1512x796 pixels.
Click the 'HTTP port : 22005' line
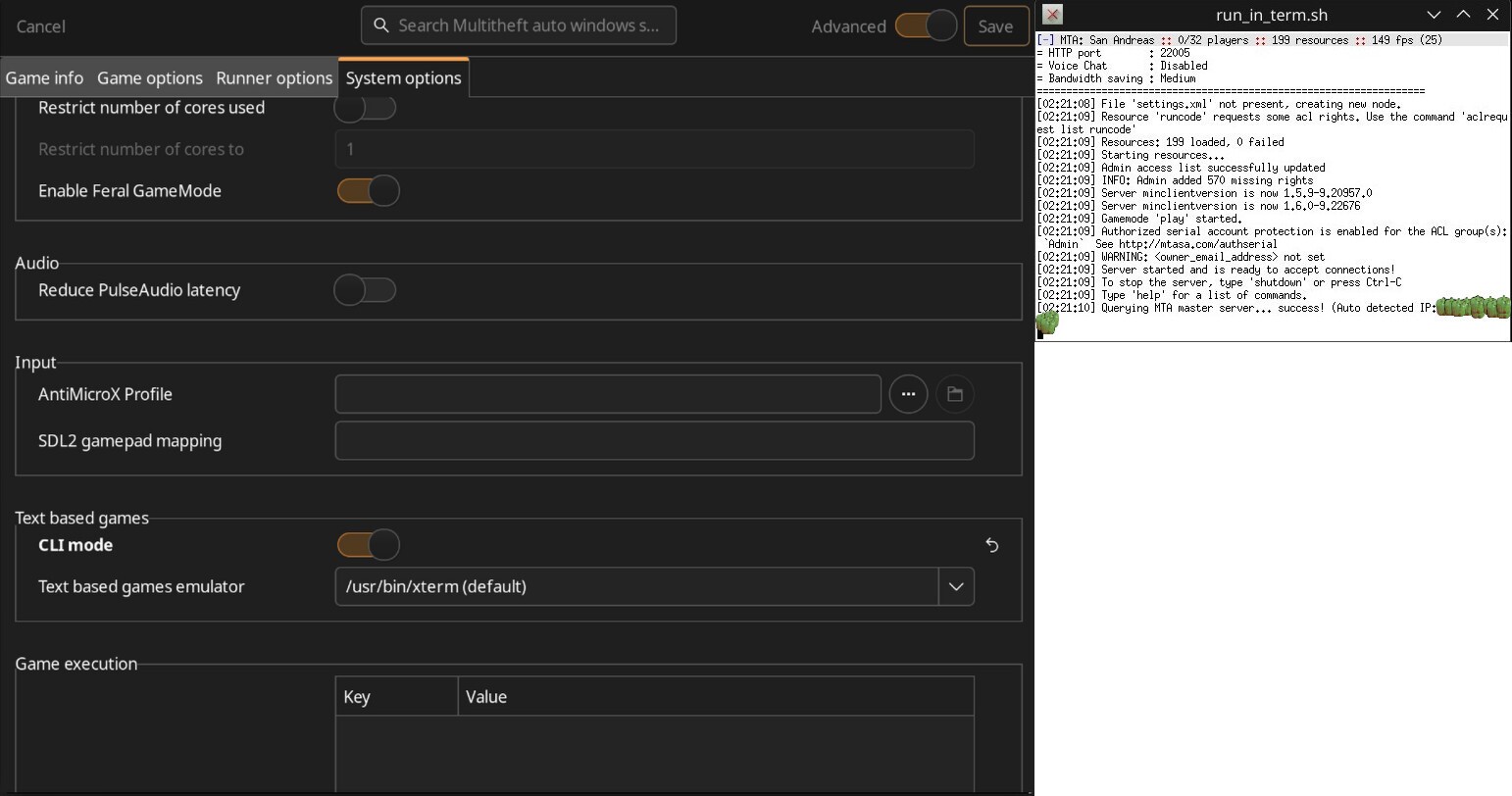click(1113, 53)
